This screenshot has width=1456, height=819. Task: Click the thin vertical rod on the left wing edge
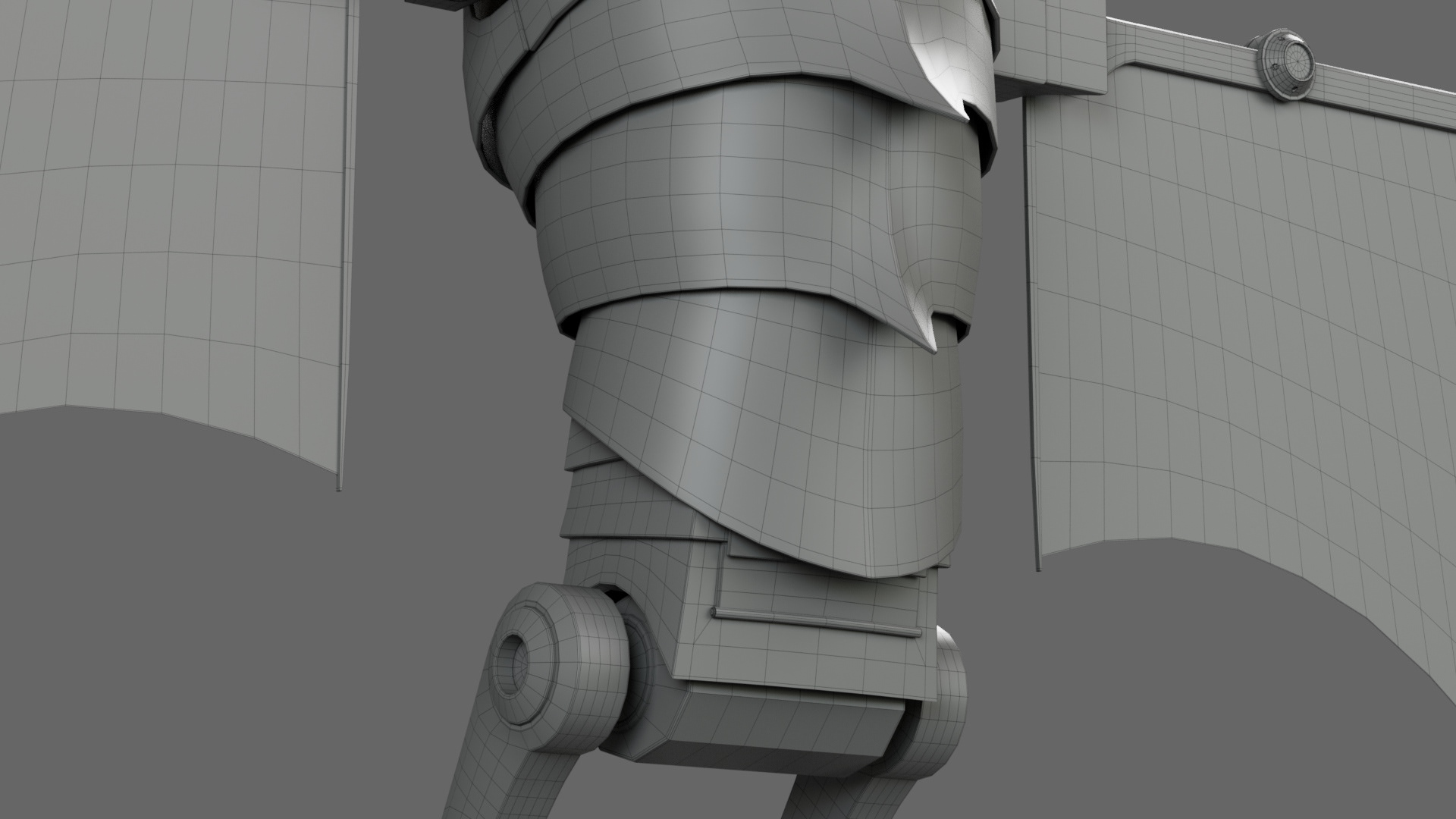click(x=347, y=250)
